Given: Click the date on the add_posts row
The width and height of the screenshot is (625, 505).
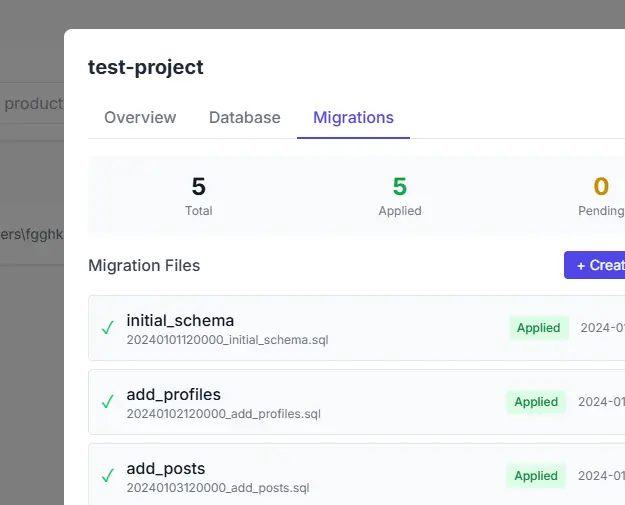Looking at the screenshot, I should click(601, 476).
